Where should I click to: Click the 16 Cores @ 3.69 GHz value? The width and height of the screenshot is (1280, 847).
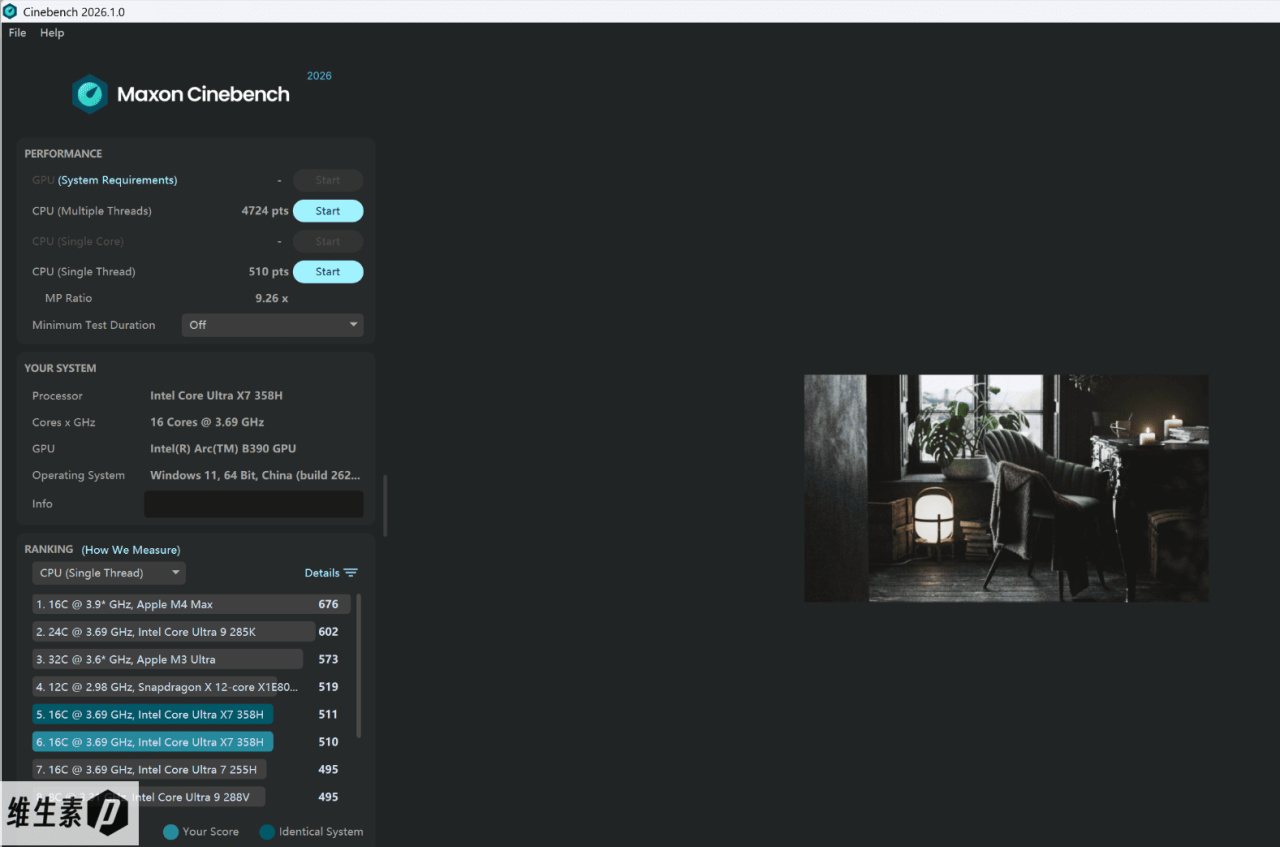point(207,422)
